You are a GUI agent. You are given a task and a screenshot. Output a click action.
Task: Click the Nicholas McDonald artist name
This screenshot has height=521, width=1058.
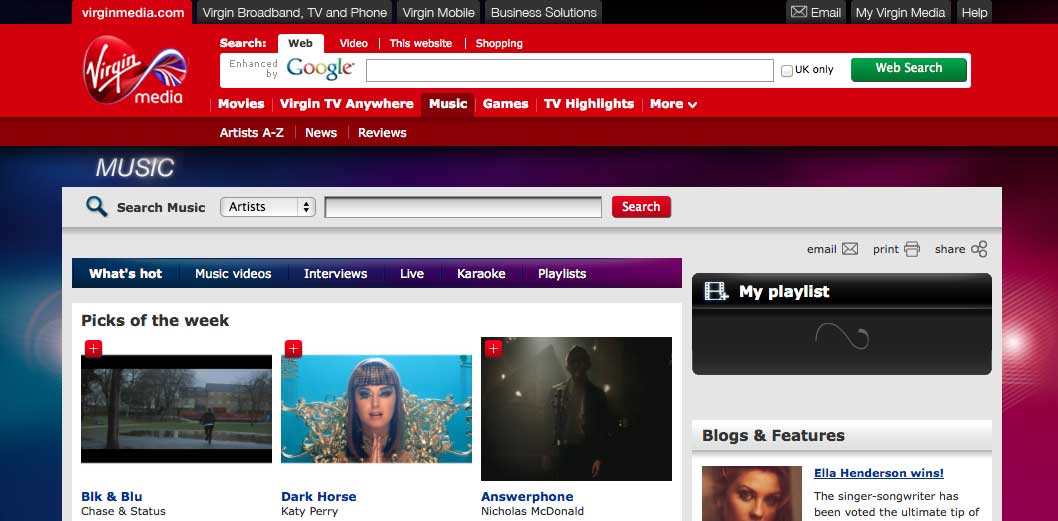[532, 512]
